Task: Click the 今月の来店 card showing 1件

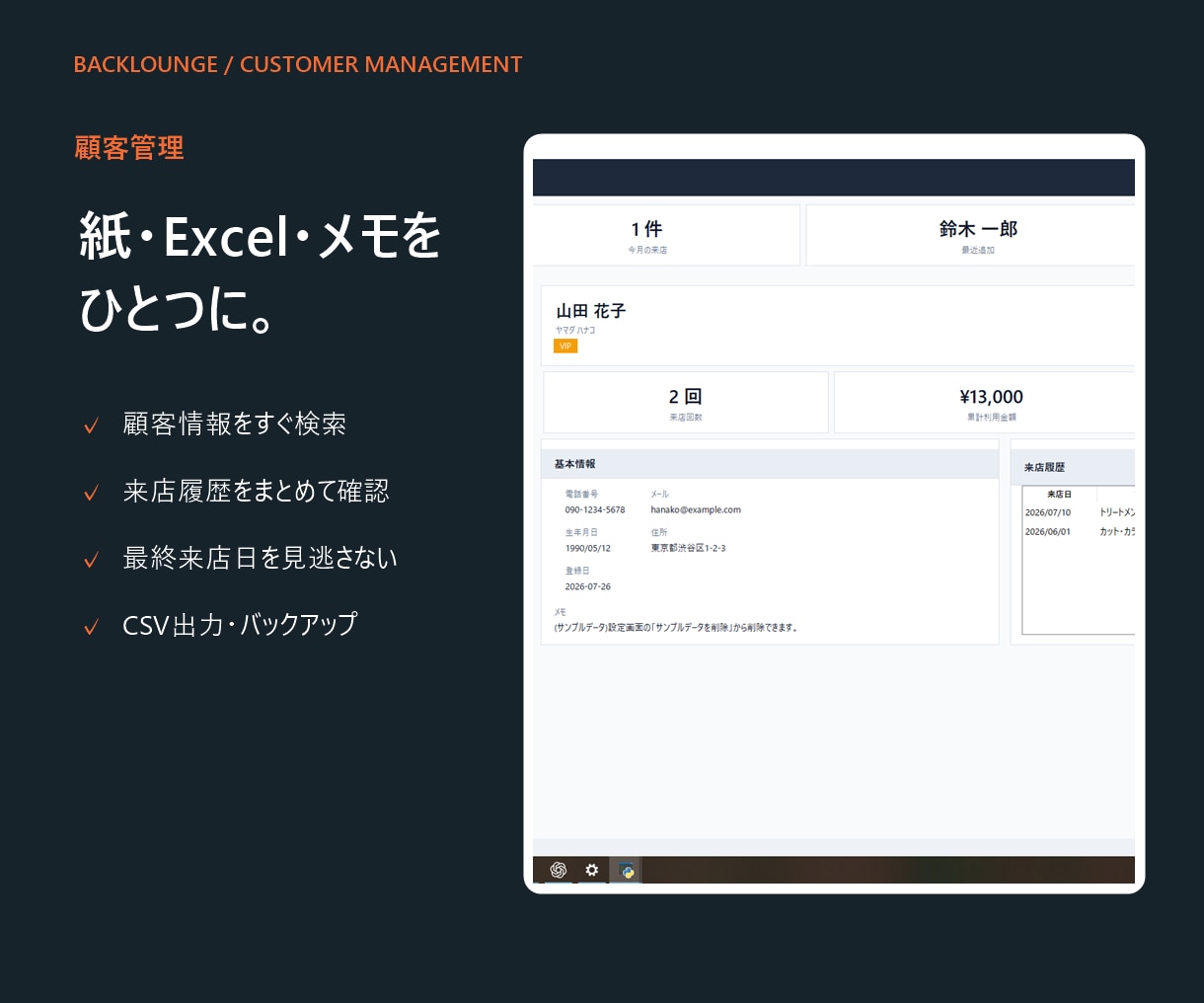Action: pyautogui.click(x=666, y=235)
